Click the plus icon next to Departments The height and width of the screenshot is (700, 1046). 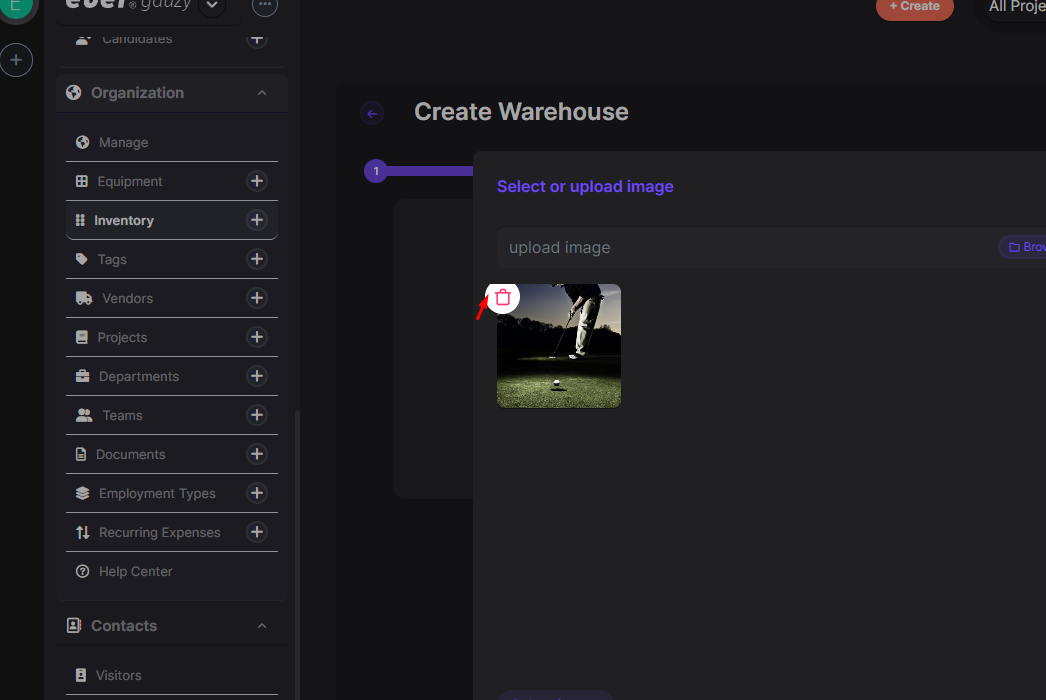click(257, 376)
